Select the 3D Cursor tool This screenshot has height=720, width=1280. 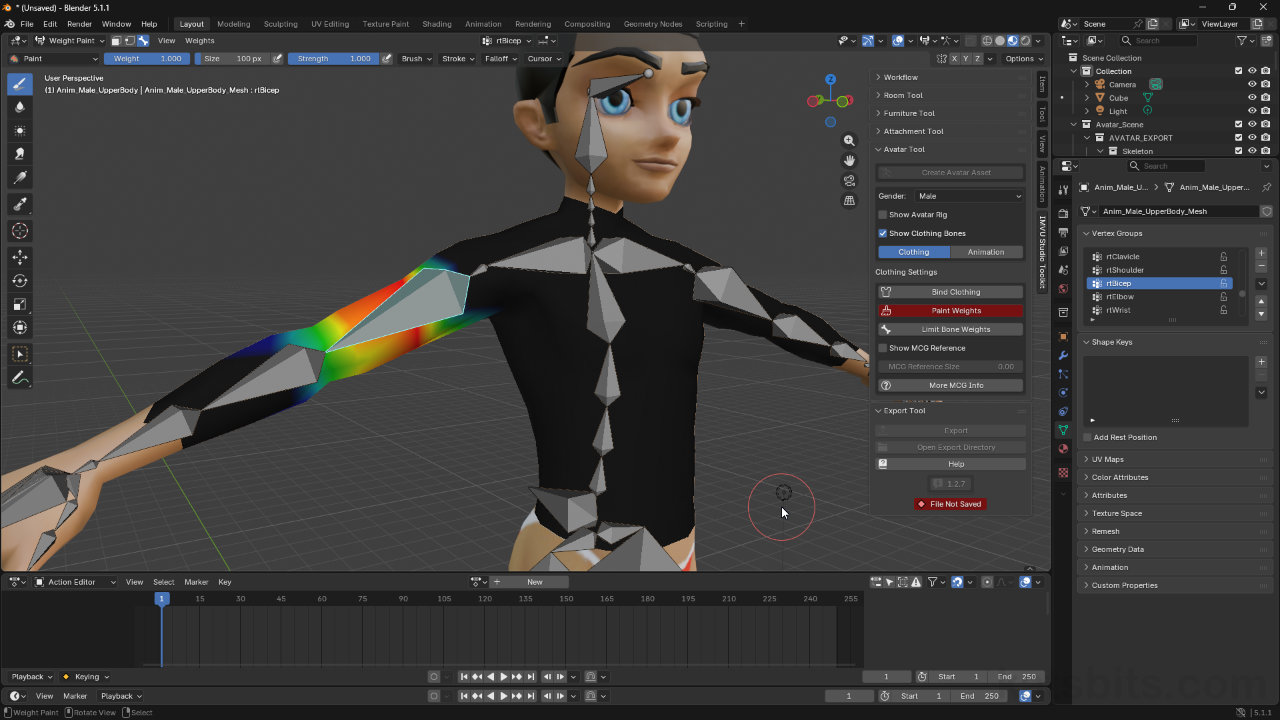(x=20, y=231)
